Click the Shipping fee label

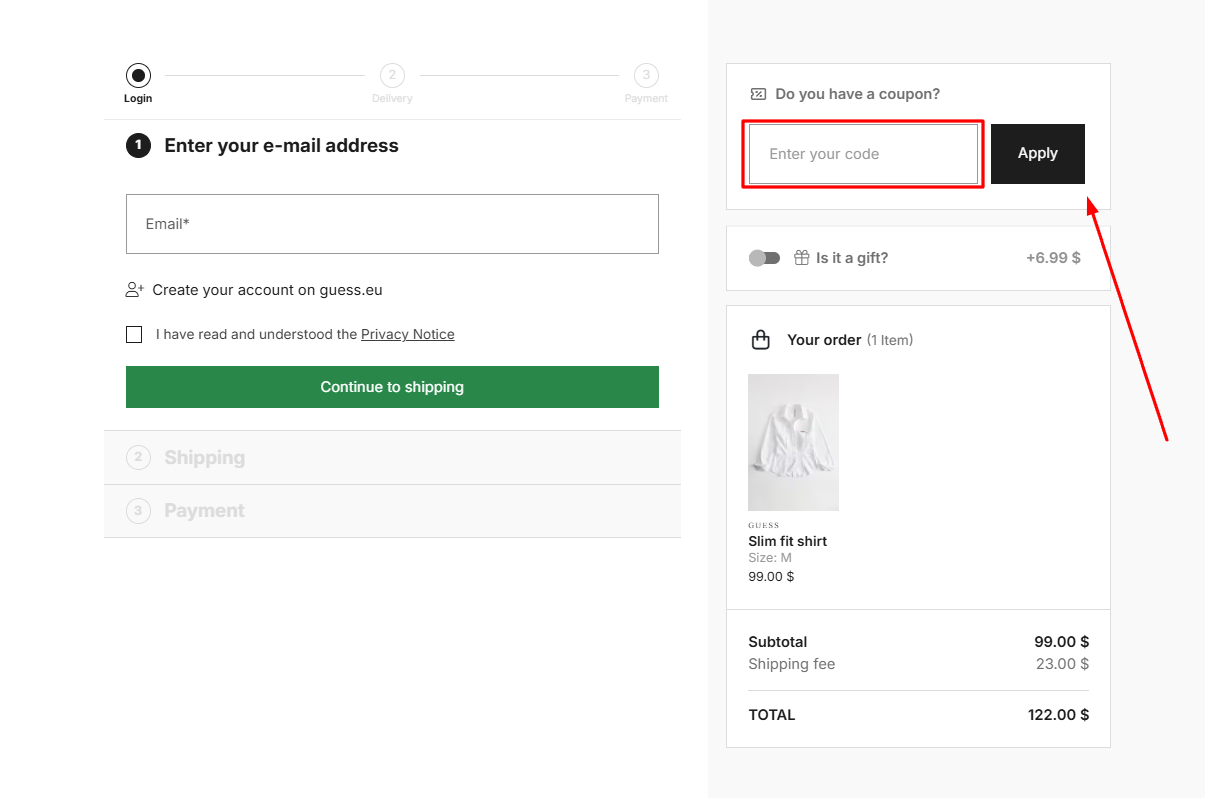(792, 664)
